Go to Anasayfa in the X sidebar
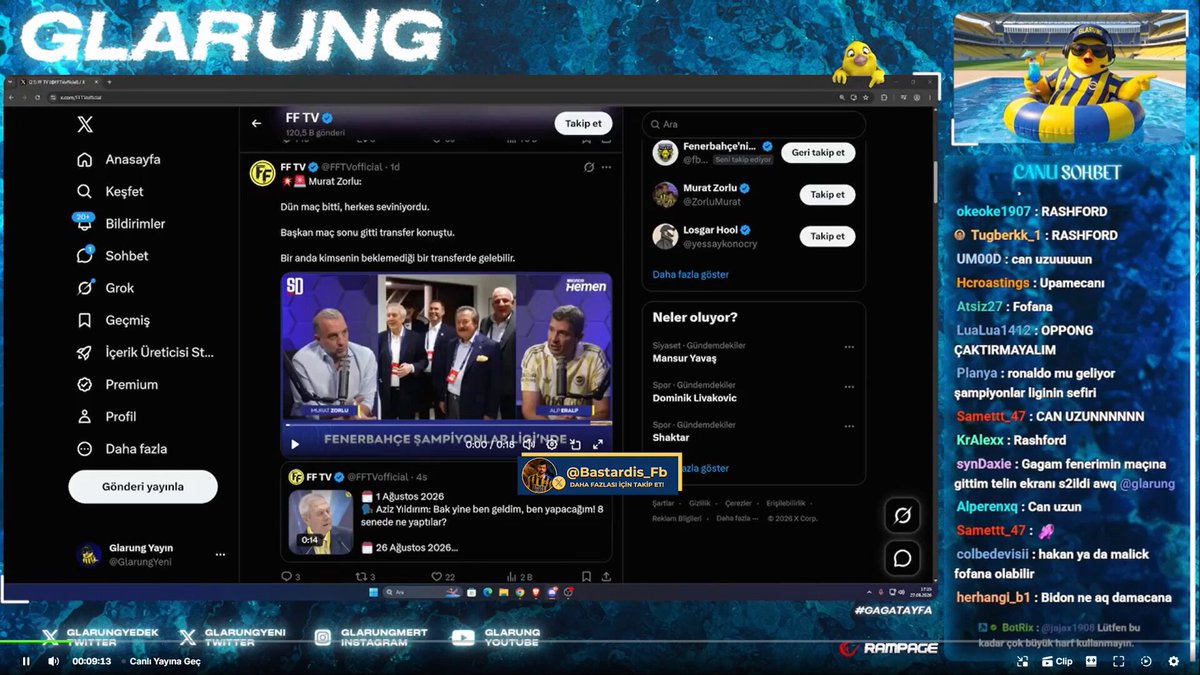 tap(120, 159)
